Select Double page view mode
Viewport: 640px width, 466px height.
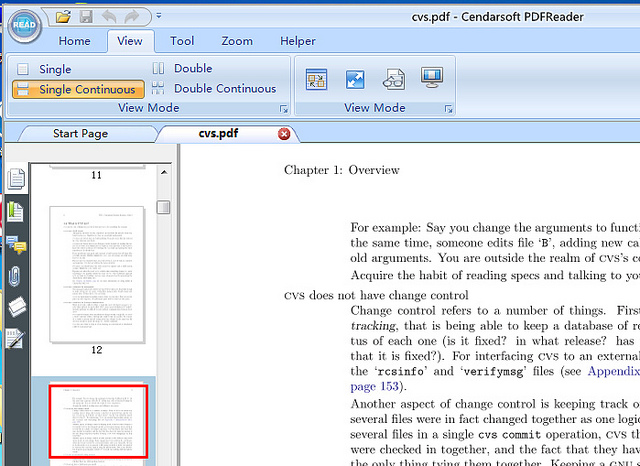(182, 68)
